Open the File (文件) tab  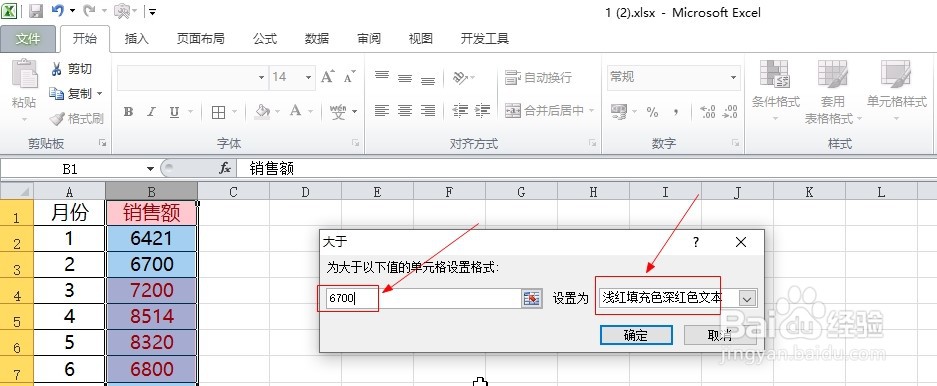pyautogui.click(x=28, y=39)
